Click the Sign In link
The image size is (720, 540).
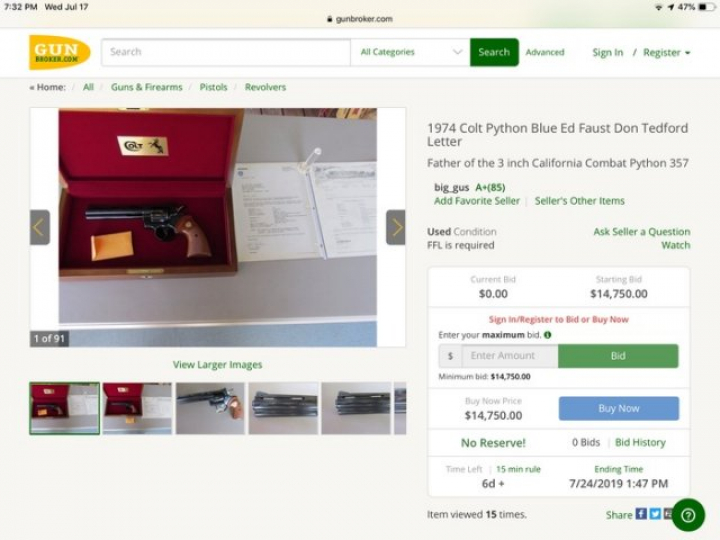pyautogui.click(x=607, y=53)
